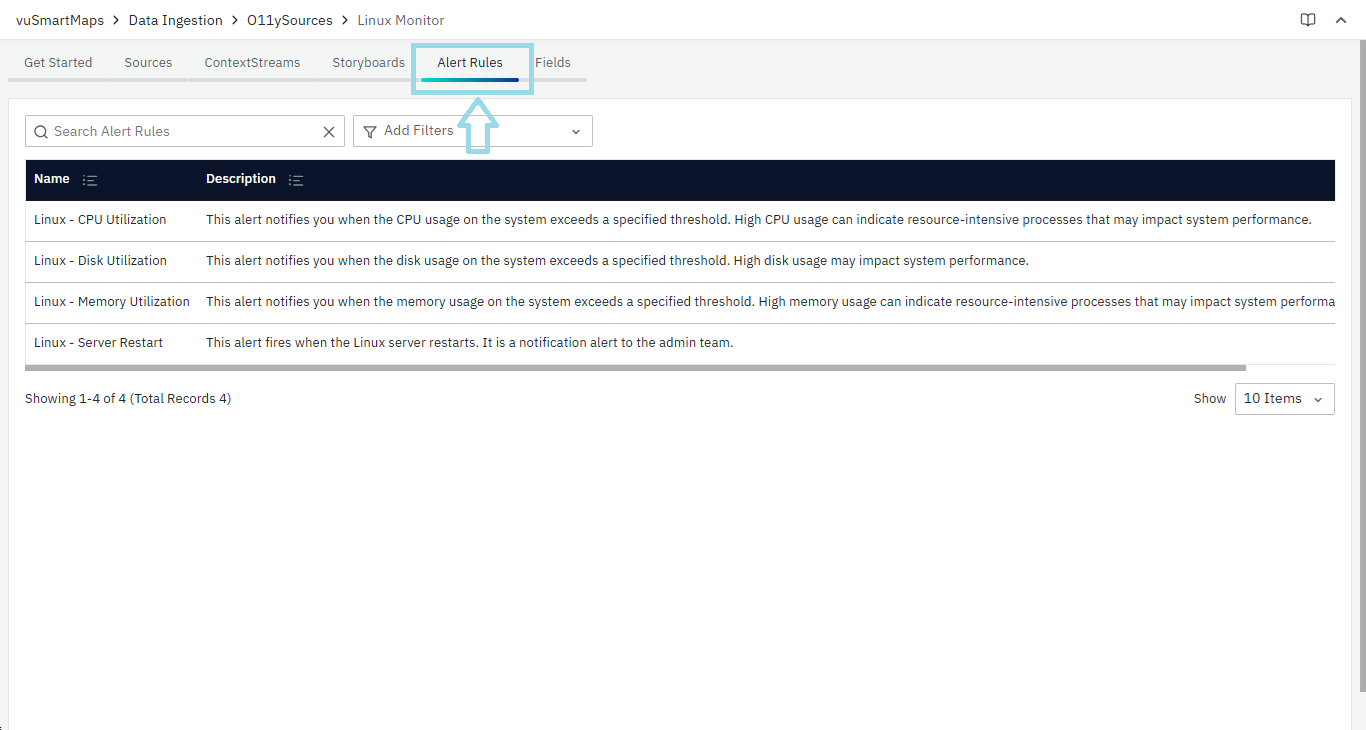Switch to the Sources tab
This screenshot has width=1366, height=730.
pos(148,62)
